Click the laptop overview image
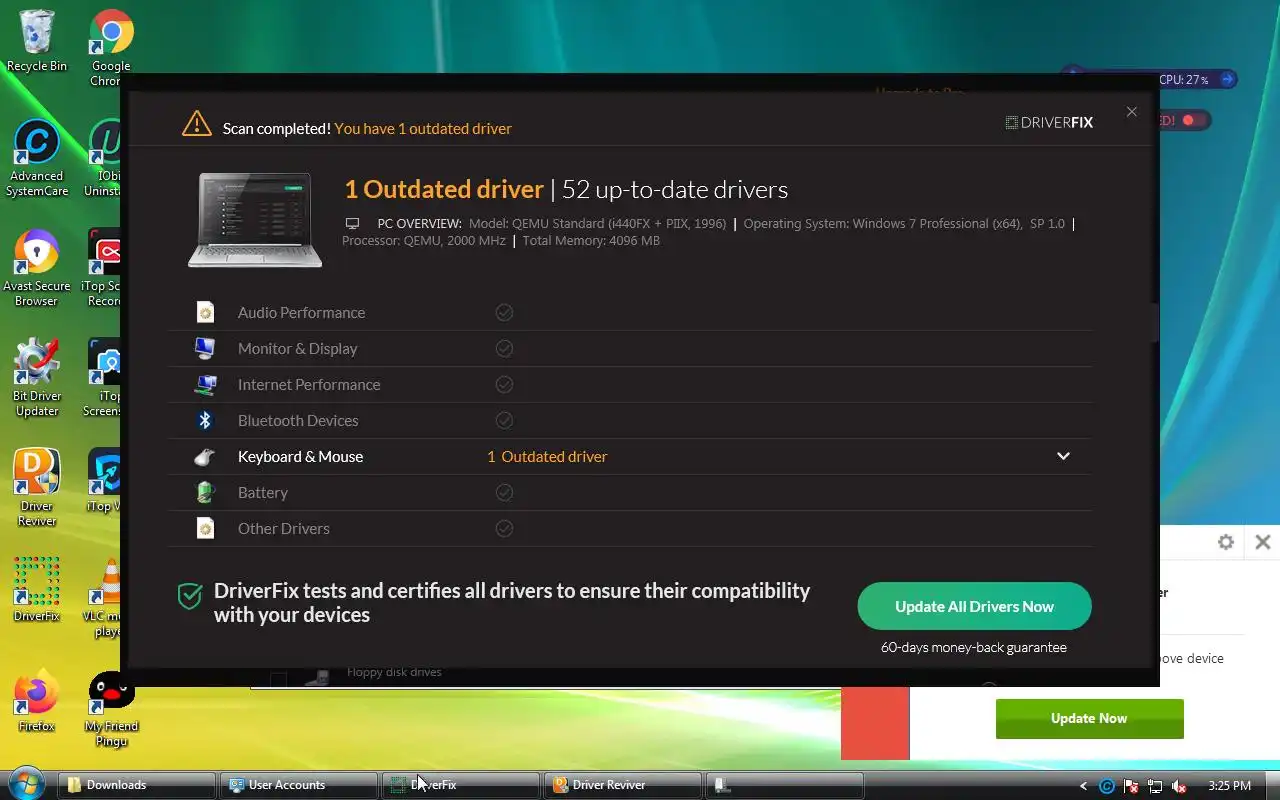1280x800 pixels. tap(255, 219)
